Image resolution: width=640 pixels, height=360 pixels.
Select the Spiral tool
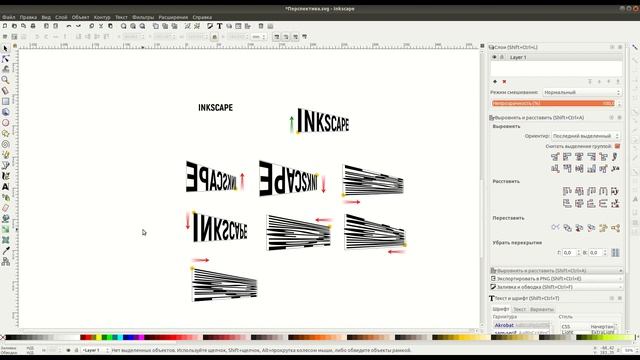[x=5, y=144]
